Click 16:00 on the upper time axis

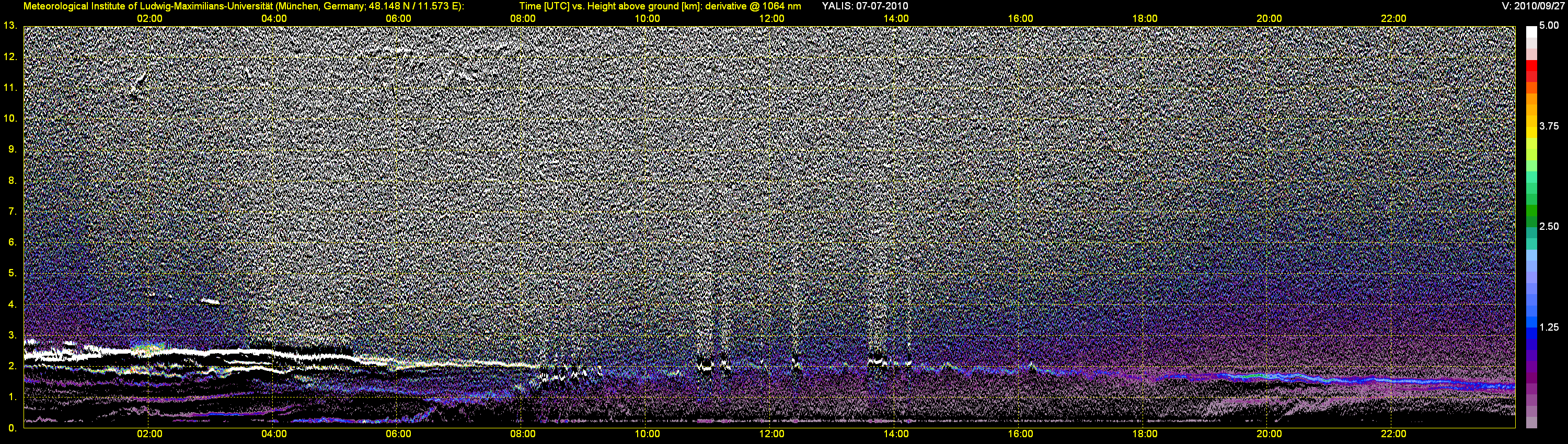pyautogui.click(x=1020, y=18)
